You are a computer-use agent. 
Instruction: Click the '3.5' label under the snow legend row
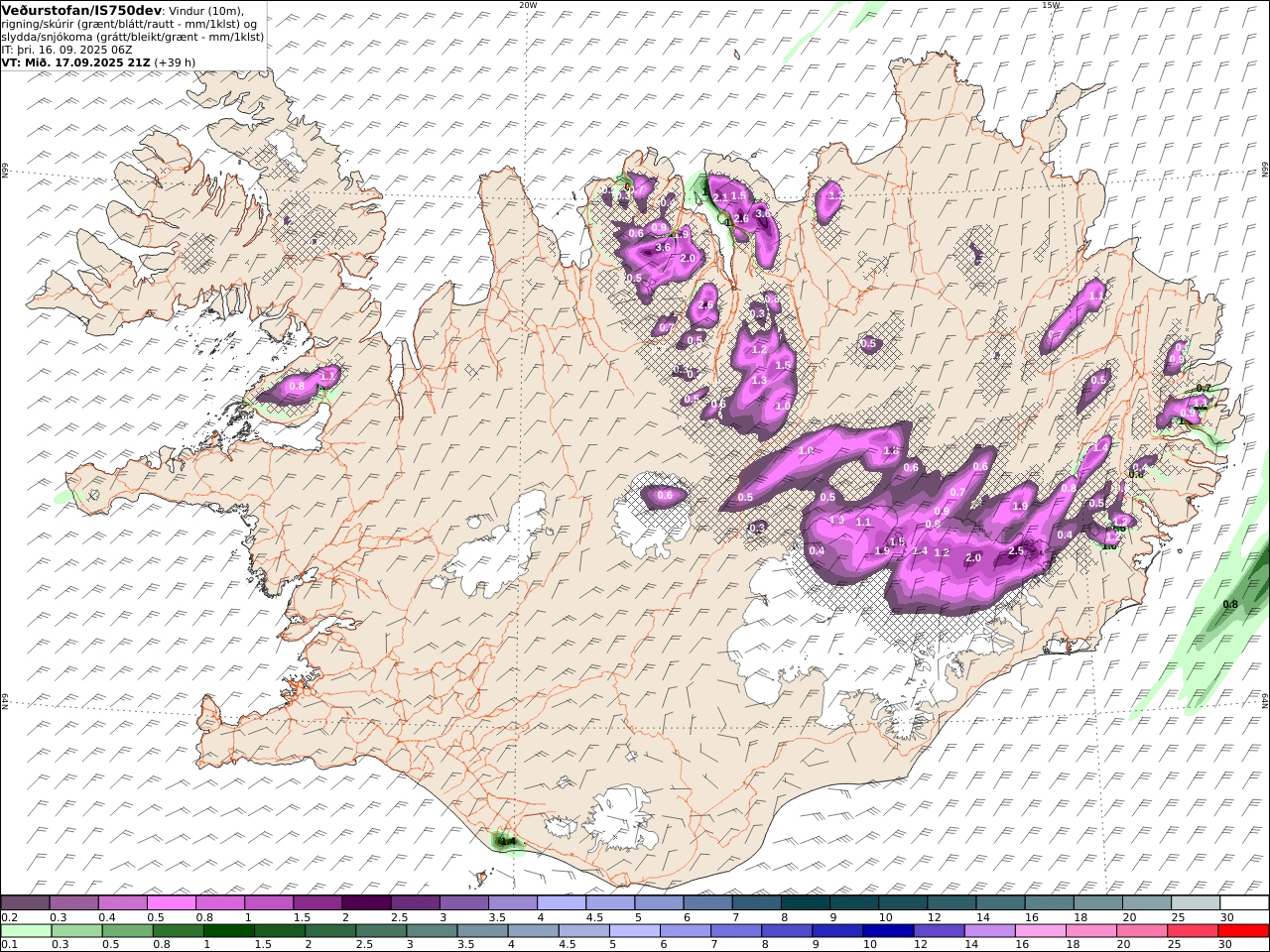pyautogui.click(x=497, y=917)
